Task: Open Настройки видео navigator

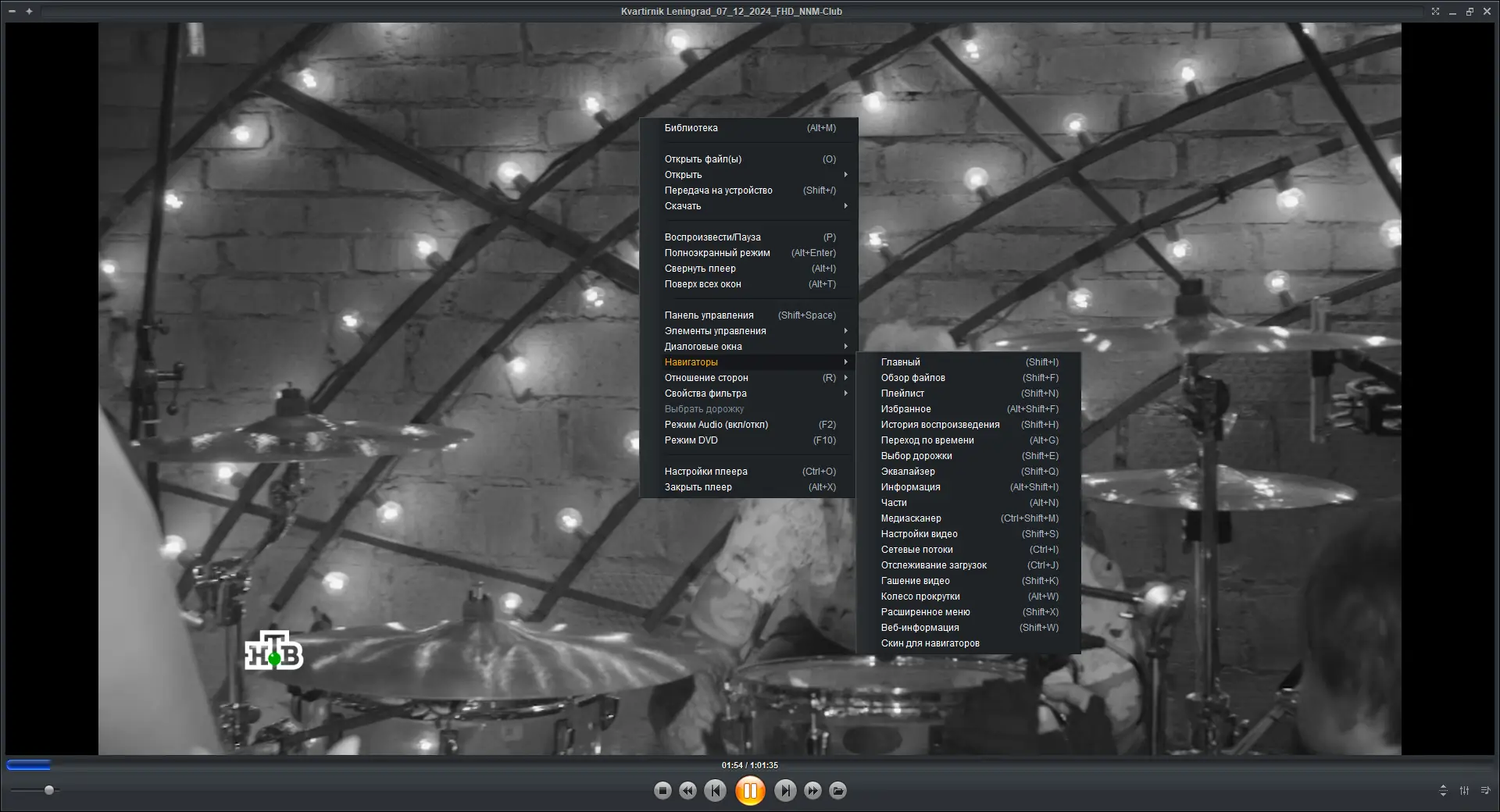Action: pos(969,534)
